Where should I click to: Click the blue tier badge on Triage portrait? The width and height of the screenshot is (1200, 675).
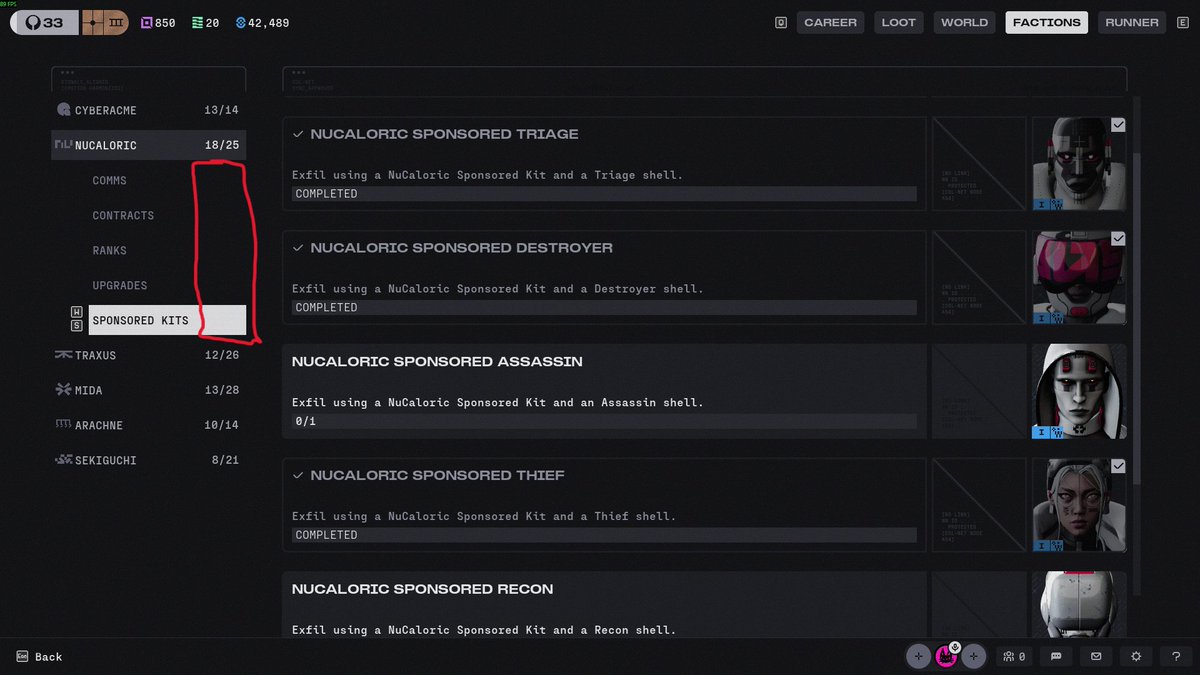1048,204
